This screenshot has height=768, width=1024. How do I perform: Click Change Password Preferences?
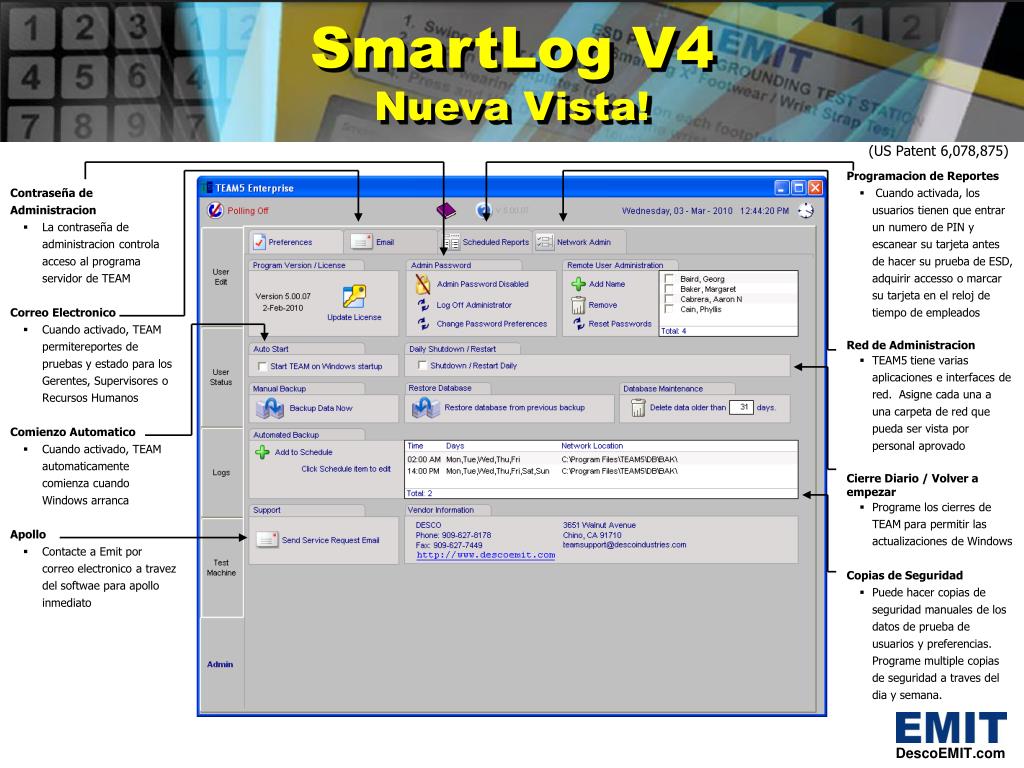[x=492, y=324]
